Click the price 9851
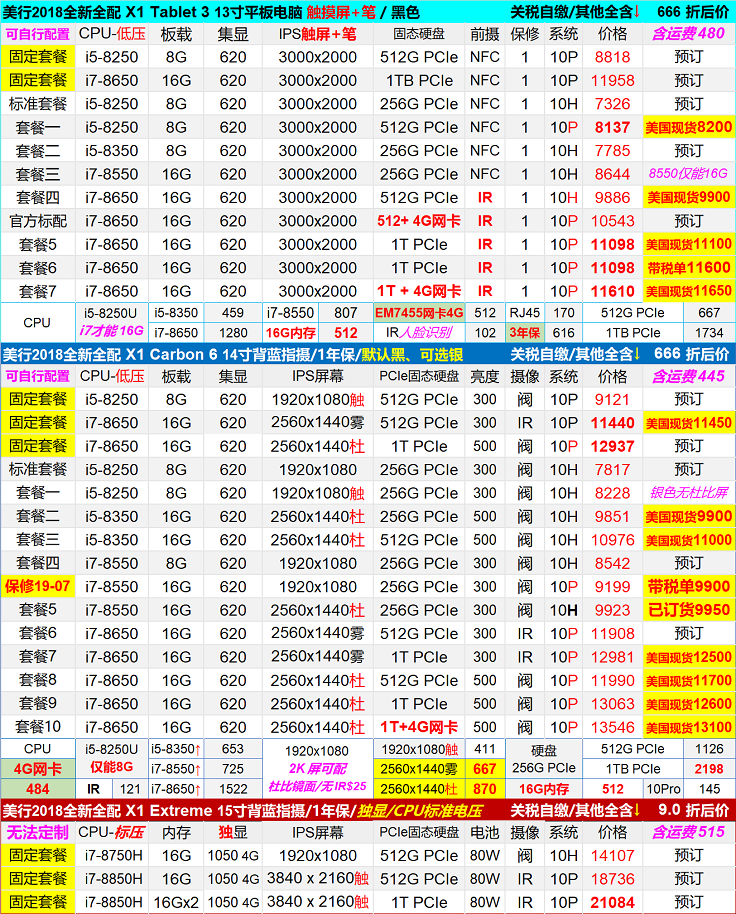The width and height of the screenshot is (736, 914). [612, 516]
